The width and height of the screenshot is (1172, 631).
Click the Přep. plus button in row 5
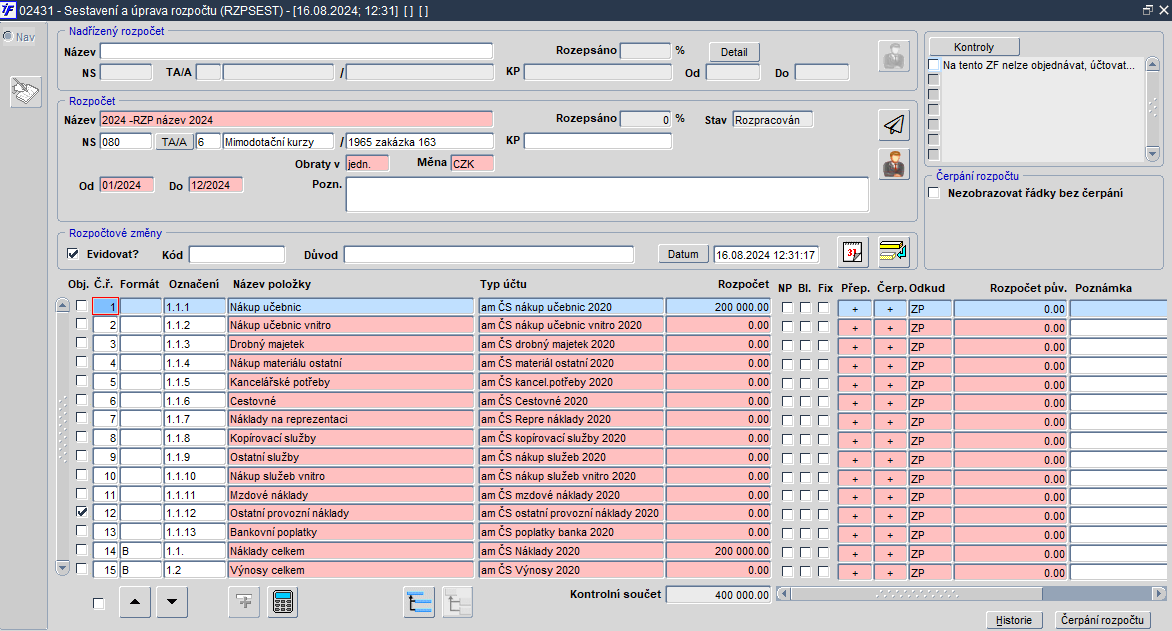coord(855,384)
